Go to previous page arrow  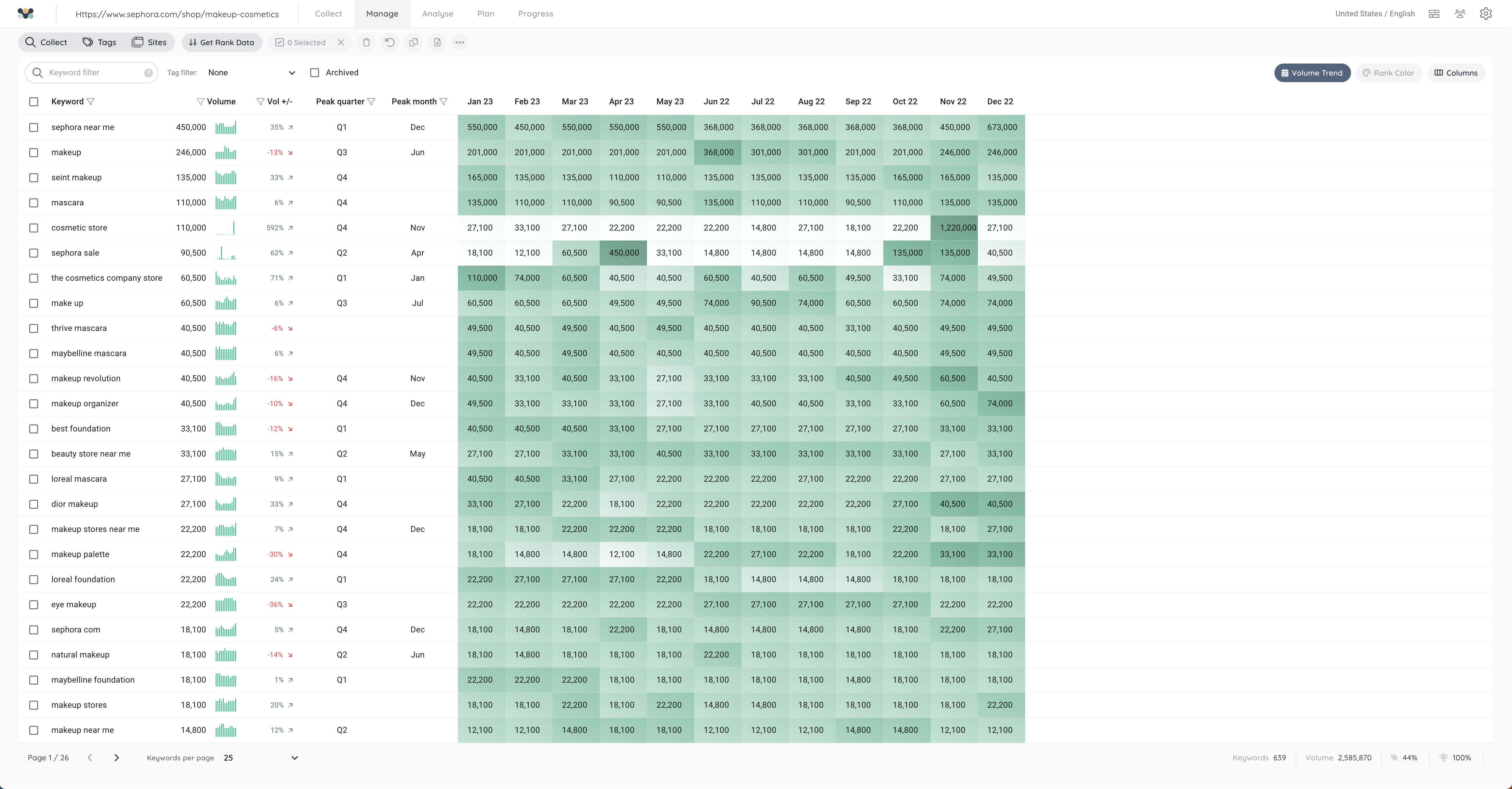click(x=90, y=758)
